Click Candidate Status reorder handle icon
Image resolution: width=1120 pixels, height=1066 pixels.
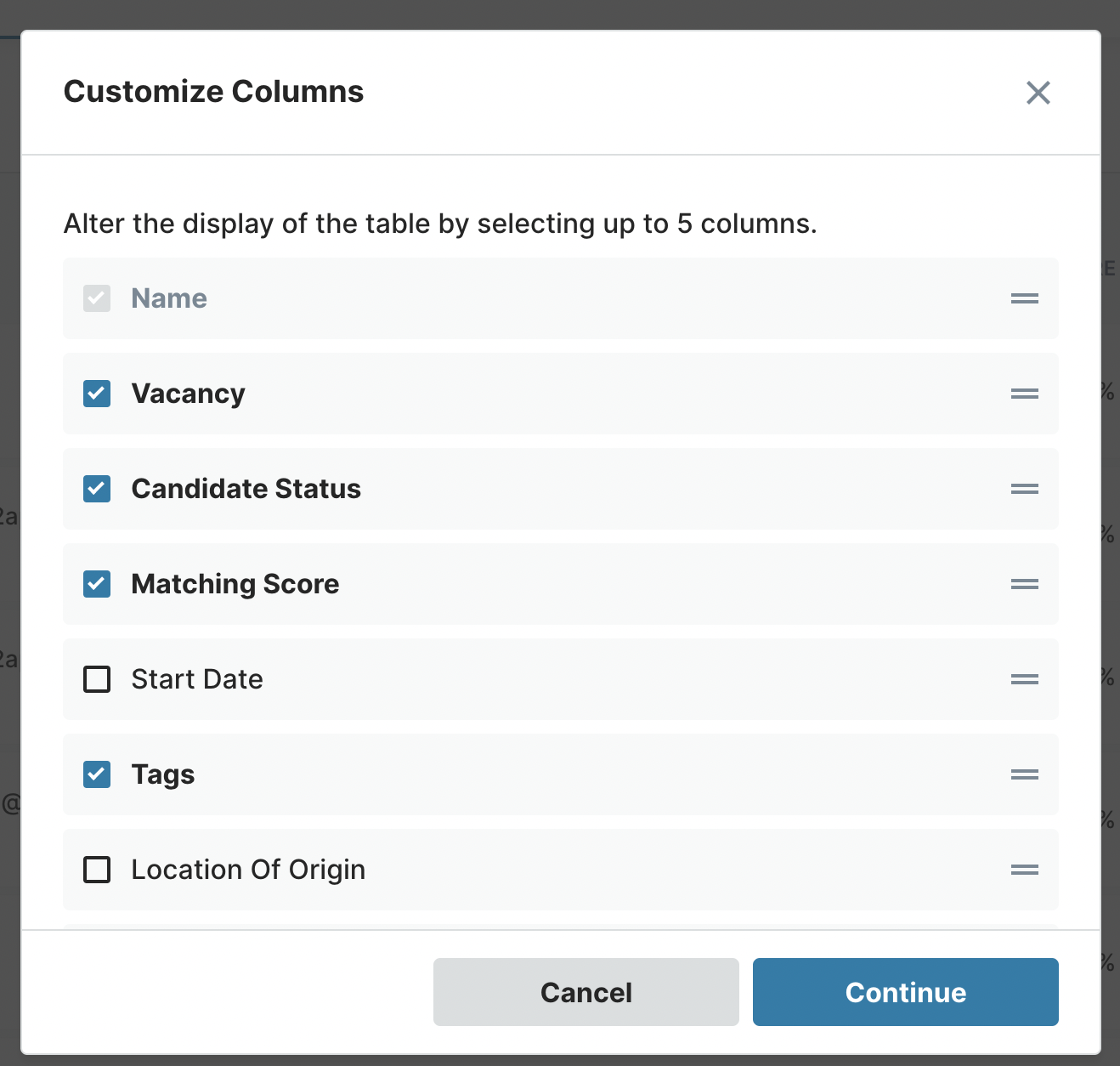point(1024,489)
